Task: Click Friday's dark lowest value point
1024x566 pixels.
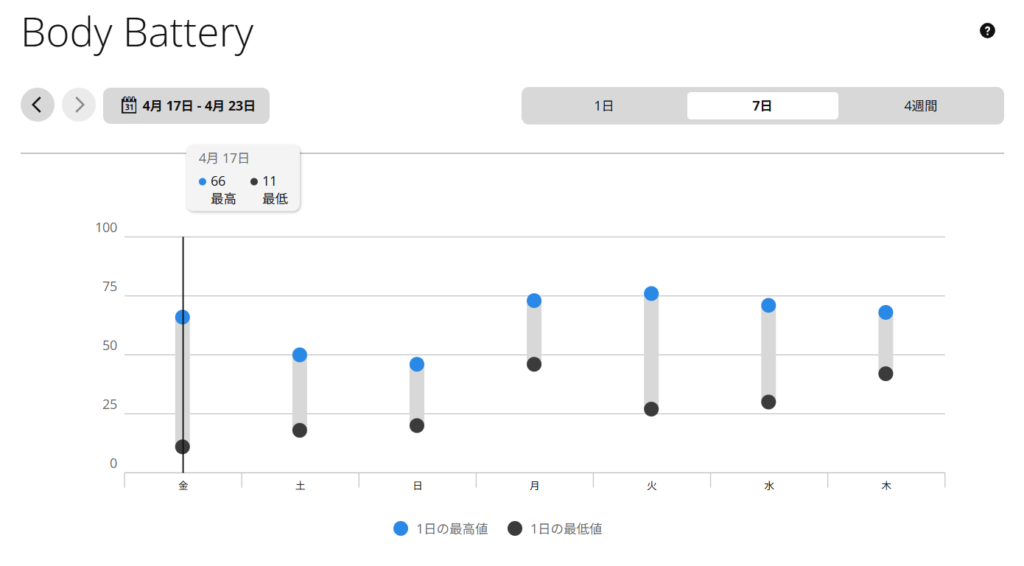Action: 182,447
